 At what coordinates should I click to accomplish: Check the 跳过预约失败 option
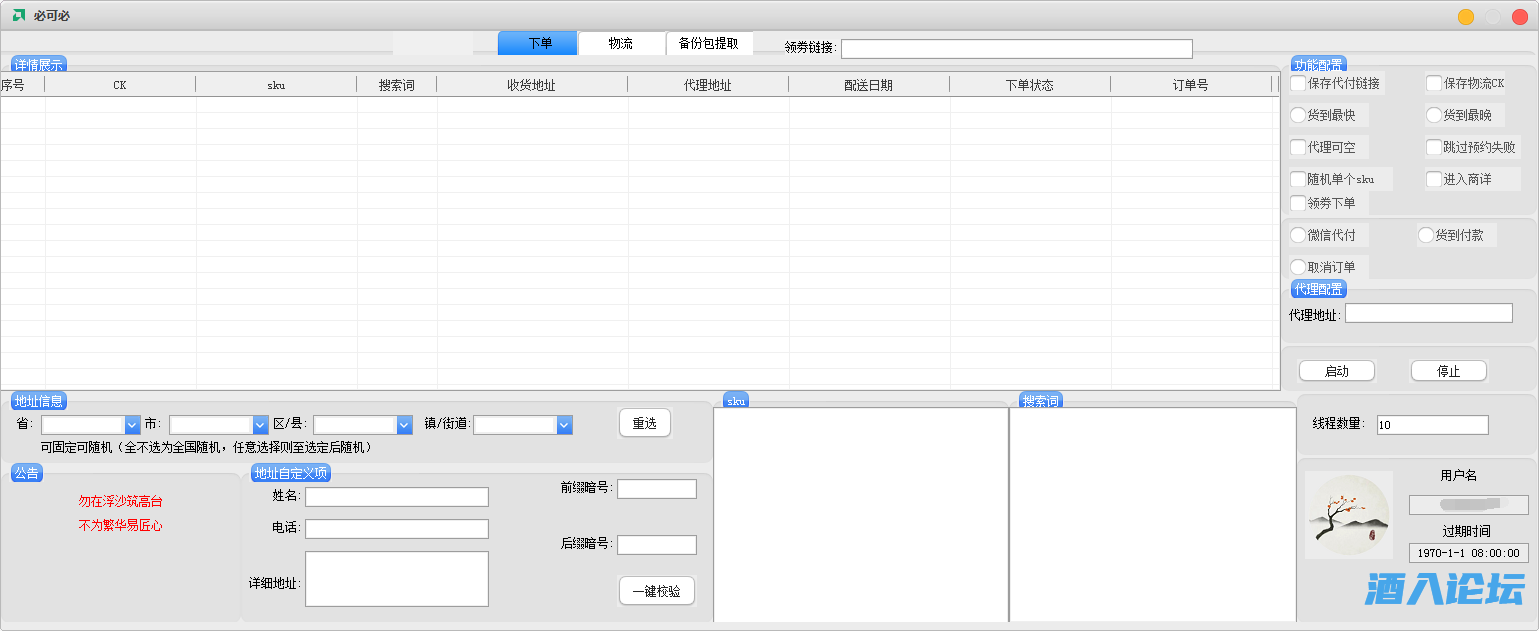1434,148
